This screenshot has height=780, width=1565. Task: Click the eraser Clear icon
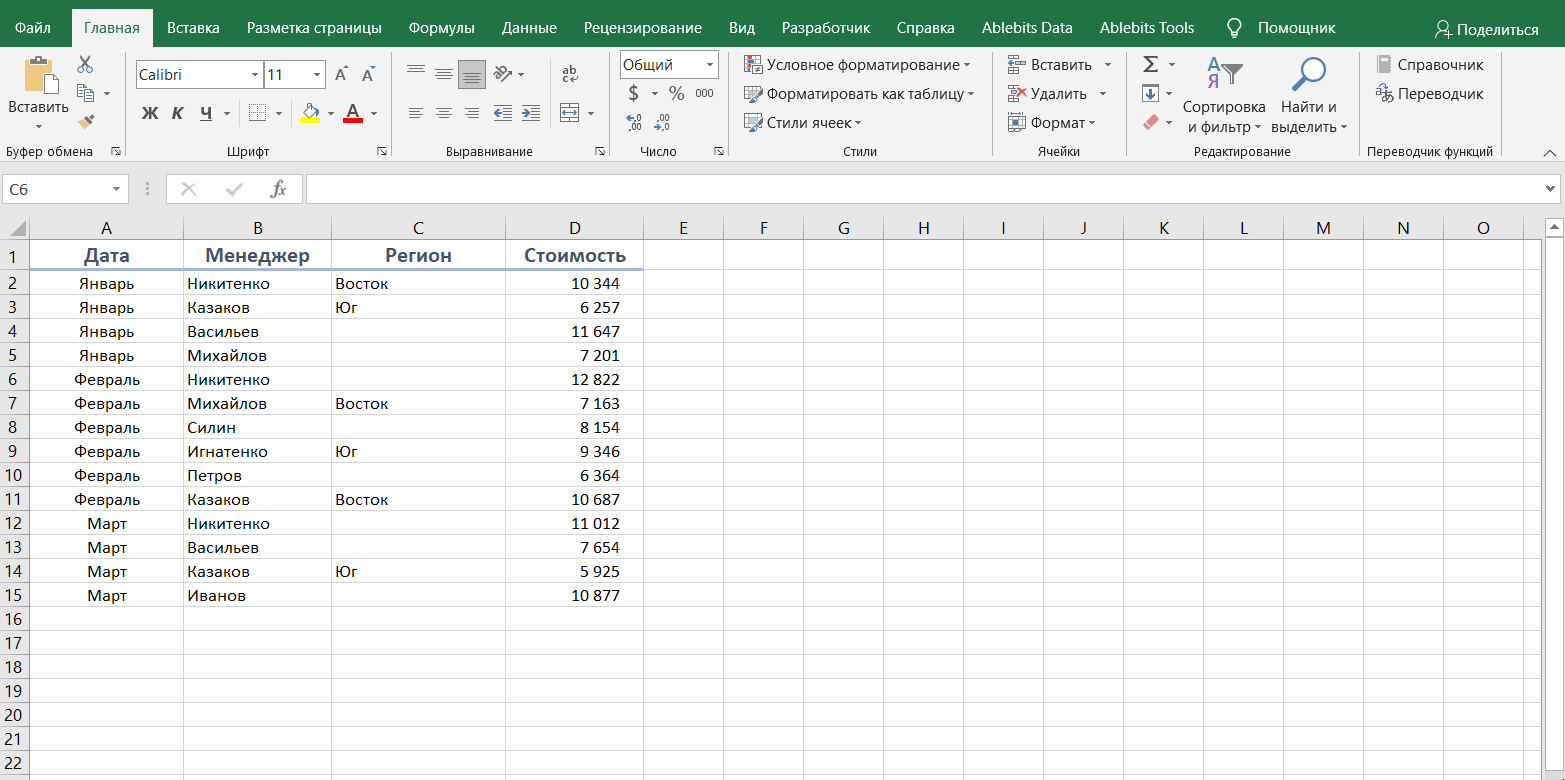point(1150,122)
